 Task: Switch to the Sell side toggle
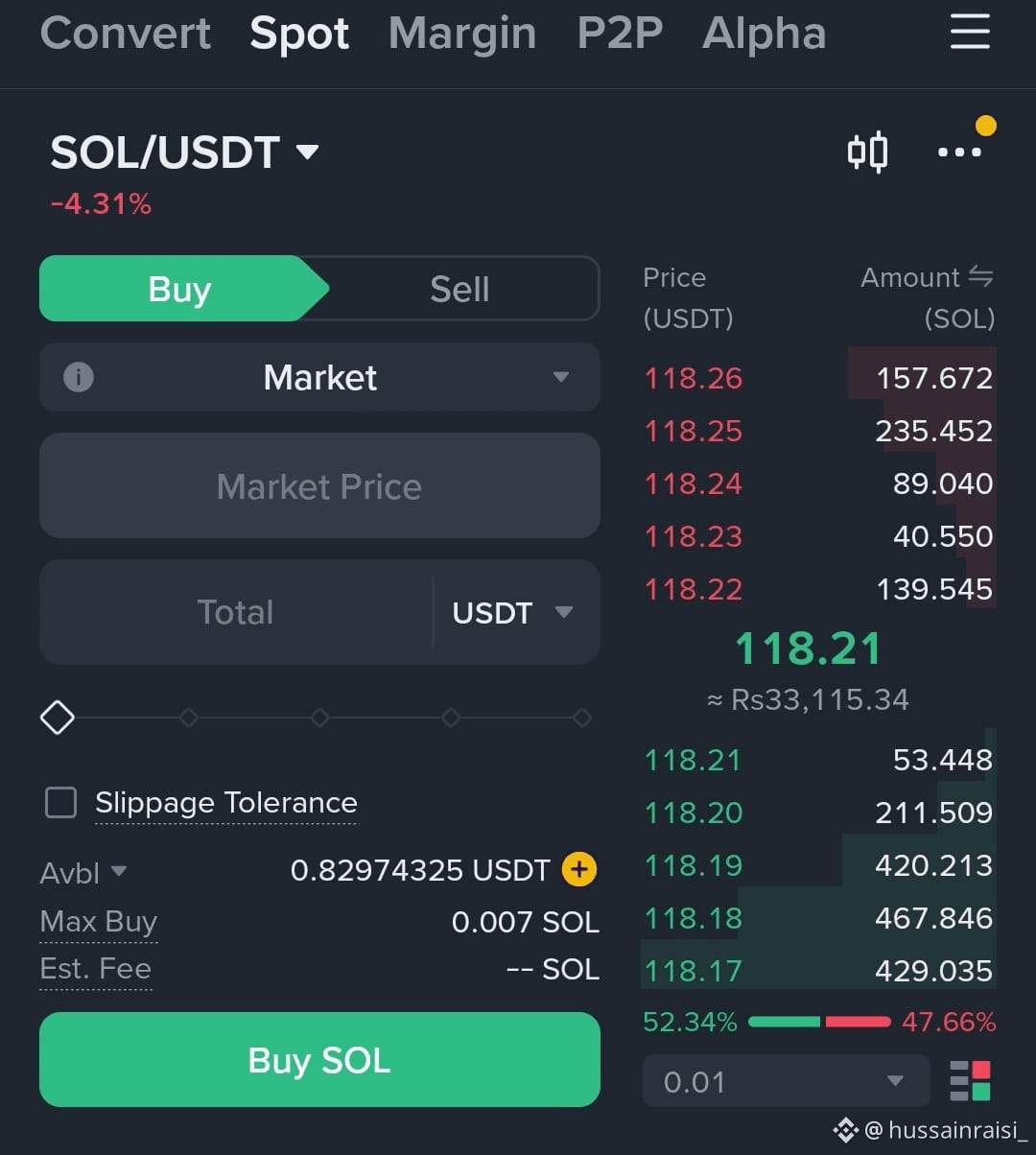pos(459,289)
